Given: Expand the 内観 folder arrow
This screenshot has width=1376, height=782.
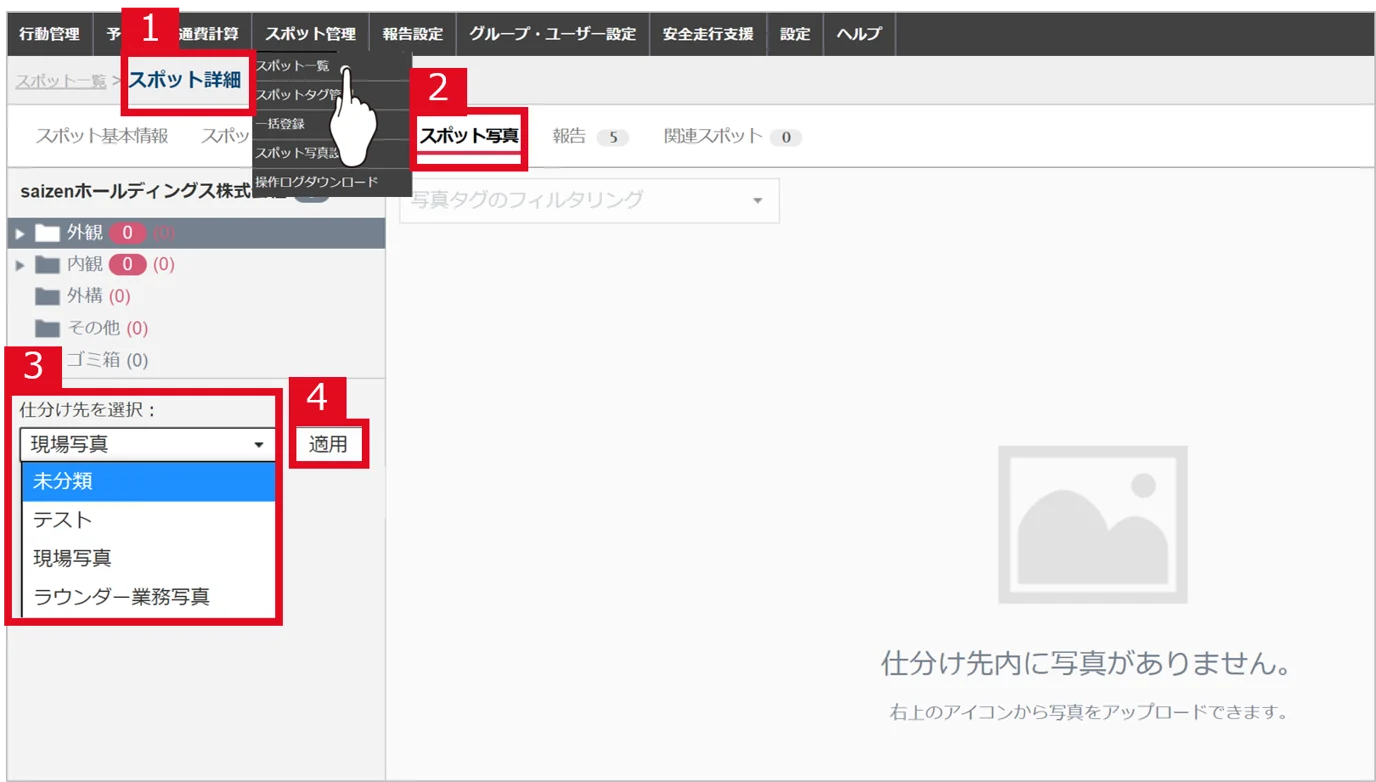Looking at the screenshot, I should pos(20,265).
